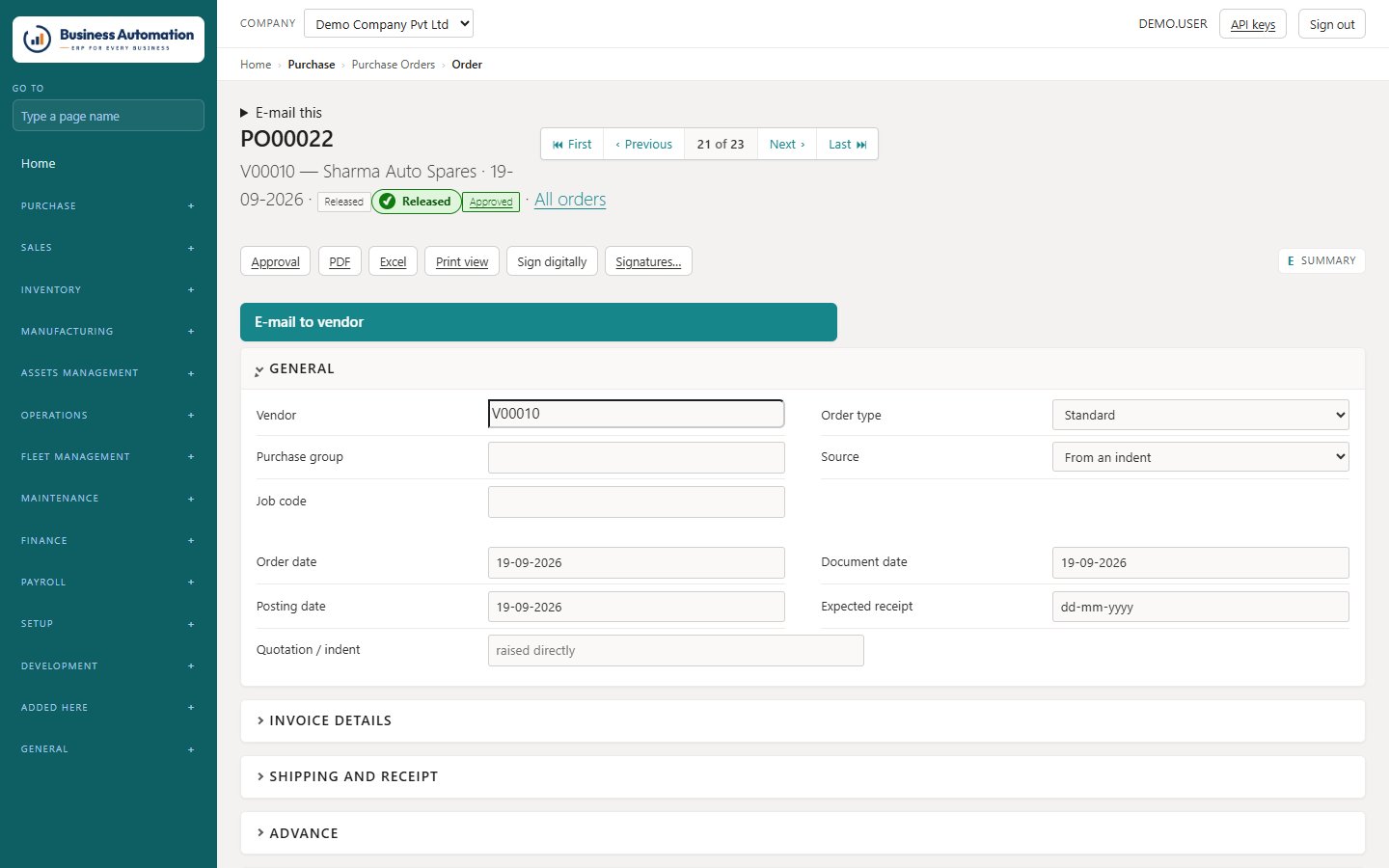Screen dimensions: 1389x868
Task: Expand the Added Here plus icon
Action: 191,708
